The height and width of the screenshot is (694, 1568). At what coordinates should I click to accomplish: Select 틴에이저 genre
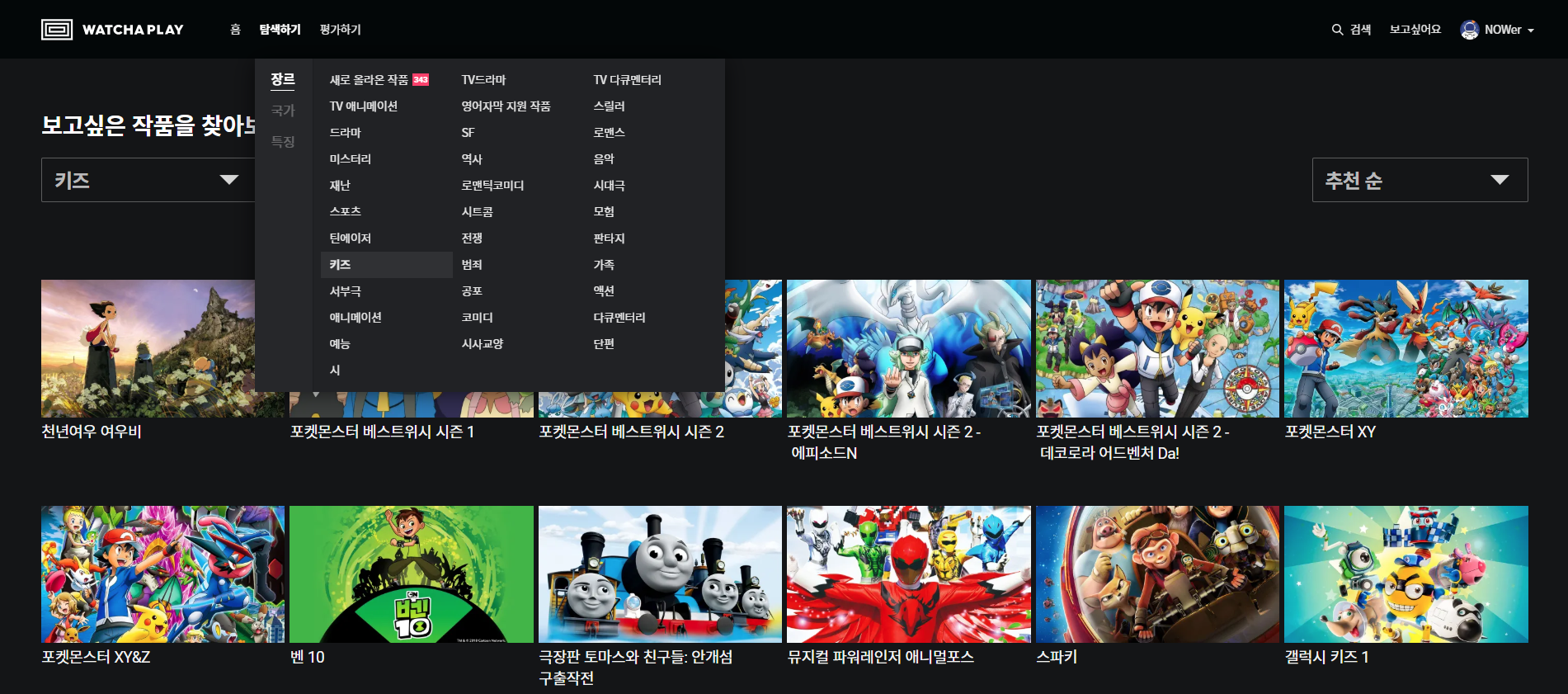(x=351, y=238)
